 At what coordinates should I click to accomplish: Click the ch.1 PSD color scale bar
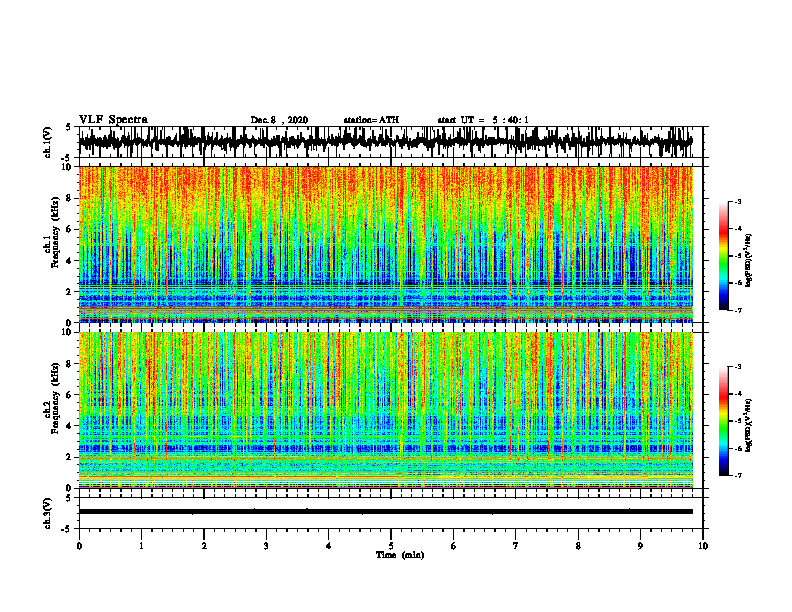pos(724,256)
